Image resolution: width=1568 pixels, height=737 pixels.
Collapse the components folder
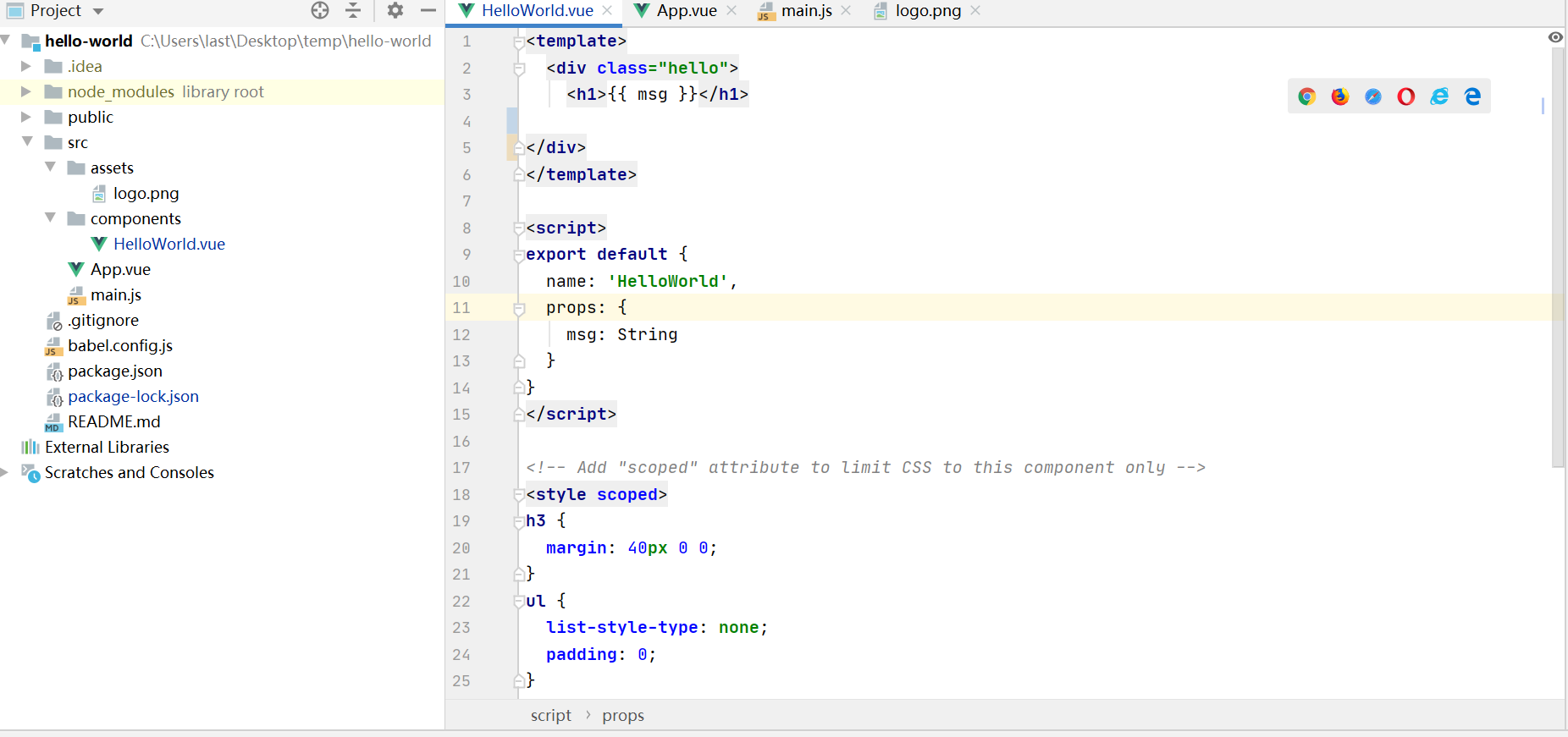click(50, 218)
